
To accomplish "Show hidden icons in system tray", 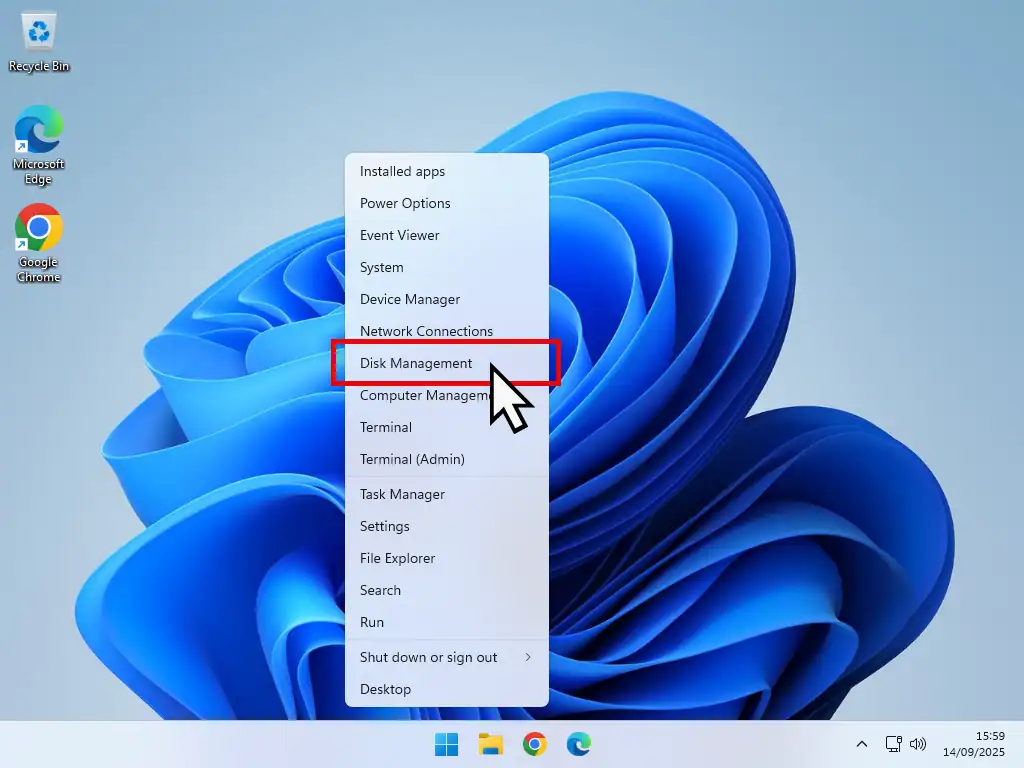I will click(x=861, y=744).
